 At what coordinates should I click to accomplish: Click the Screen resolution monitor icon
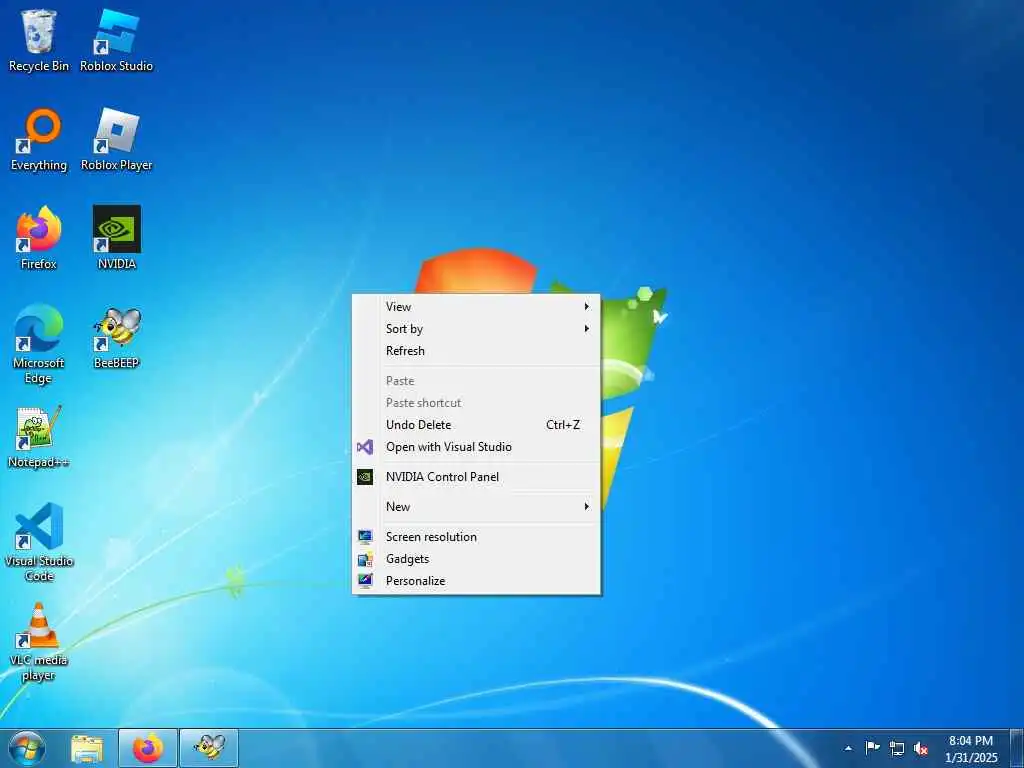365,537
